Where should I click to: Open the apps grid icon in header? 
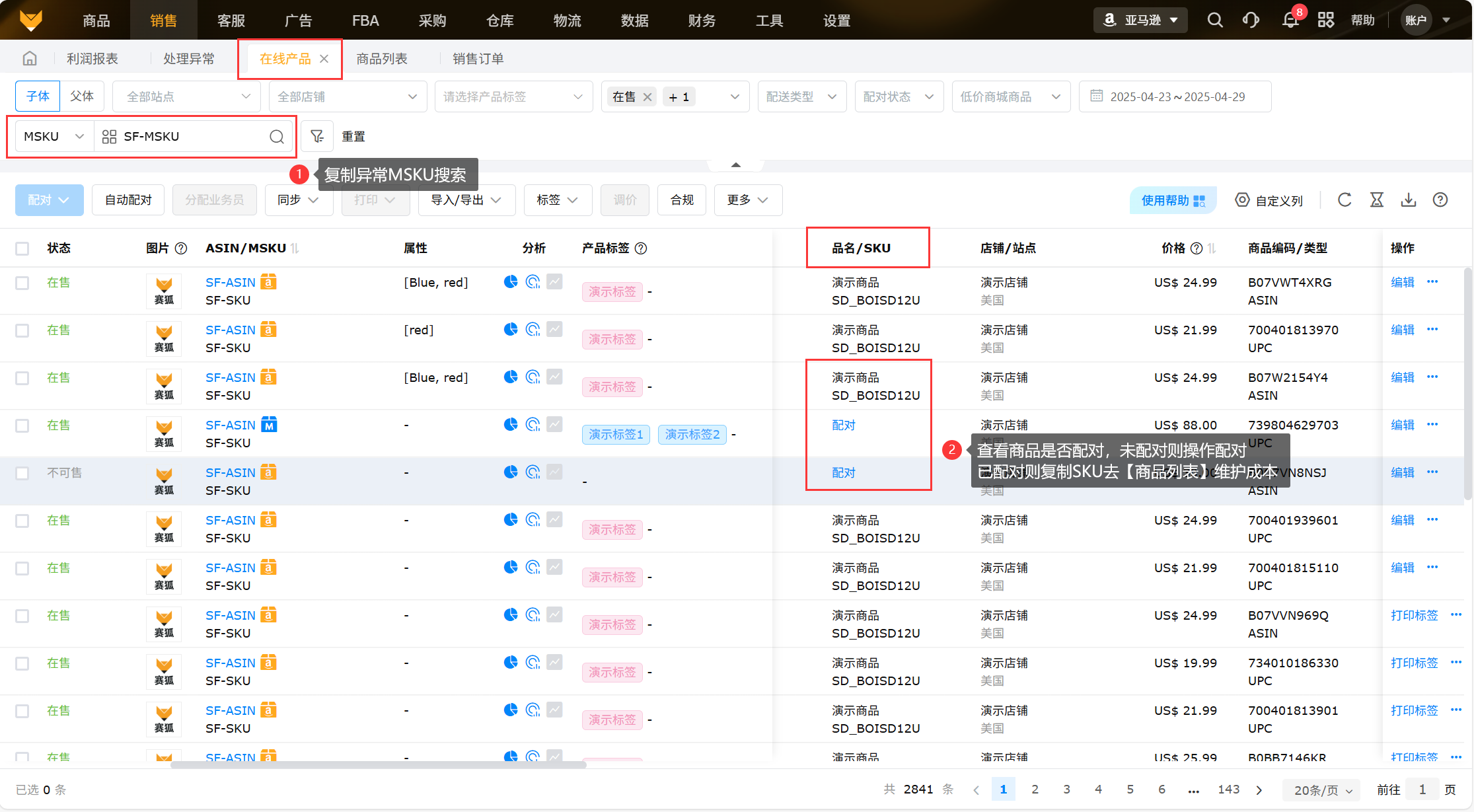pyautogui.click(x=1325, y=20)
